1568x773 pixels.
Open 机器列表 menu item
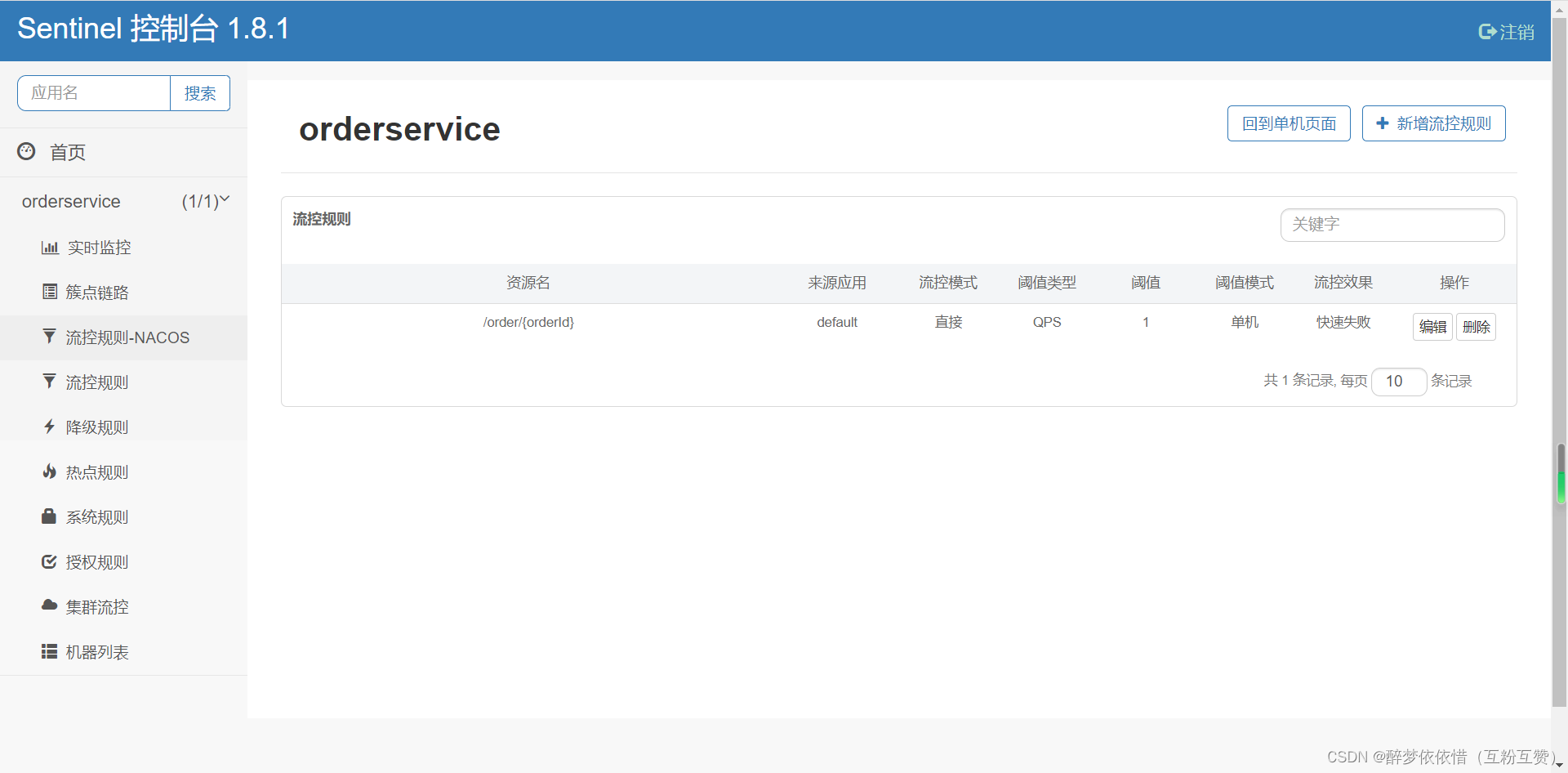[123, 652]
